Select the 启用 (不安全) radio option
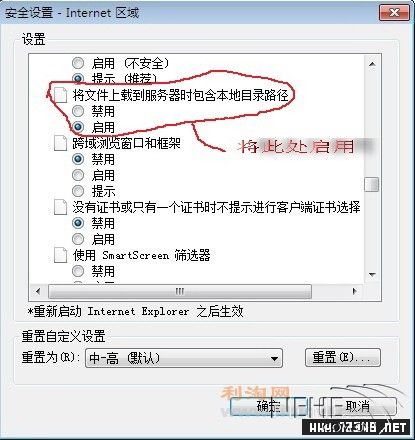Viewport: 415px width, 440px height. [x=78, y=63]
